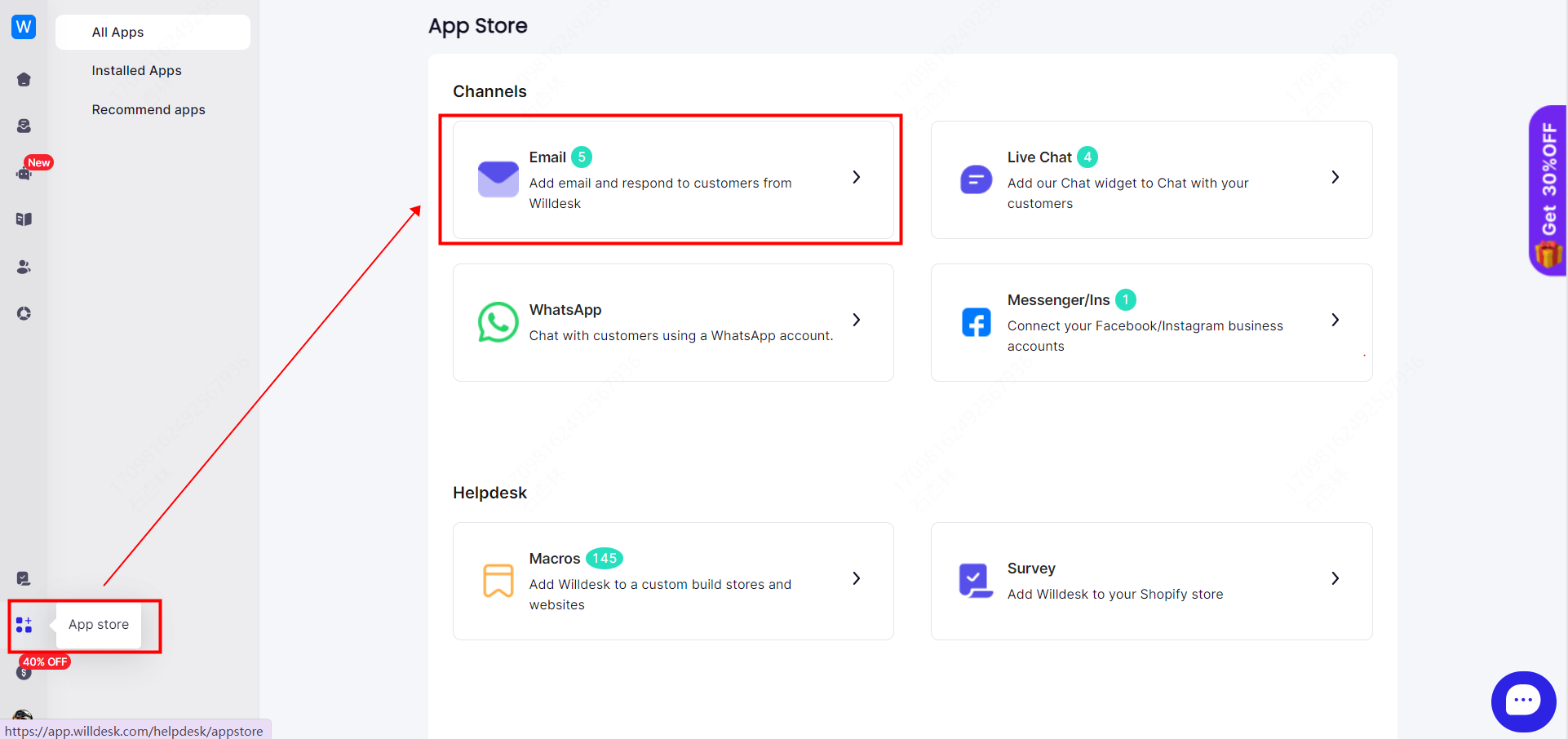Open the analytics pie chart icon
The height and width of the screenshot is (739, 1568).
click(x=24, y=313)
